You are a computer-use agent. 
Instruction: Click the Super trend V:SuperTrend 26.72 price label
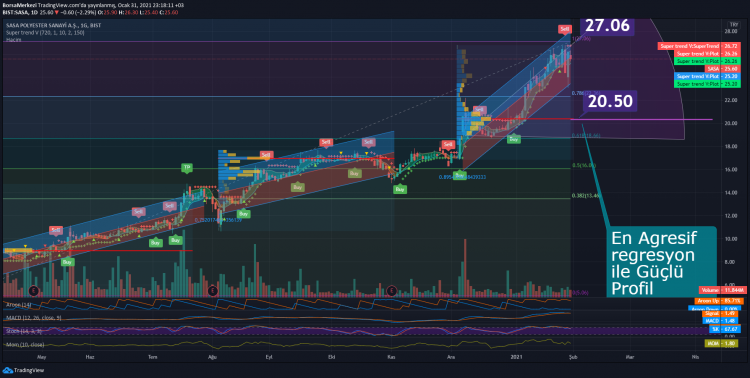click(698, 46)
